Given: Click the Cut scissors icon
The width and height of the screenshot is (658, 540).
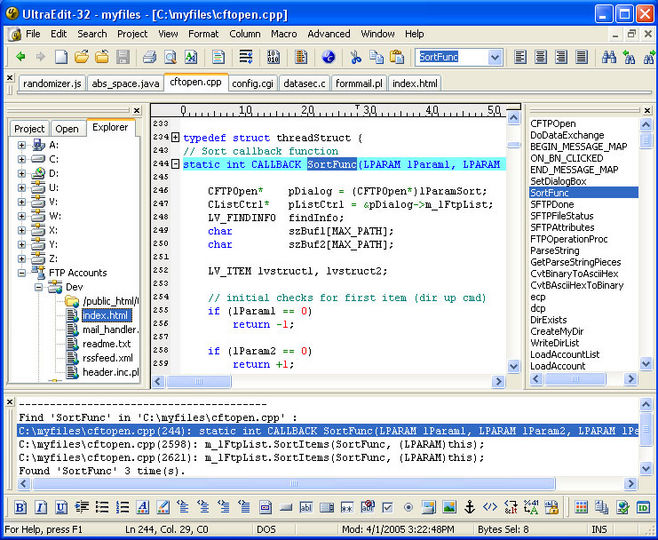Looking at the screenshot, I should (x=356, y=57).
